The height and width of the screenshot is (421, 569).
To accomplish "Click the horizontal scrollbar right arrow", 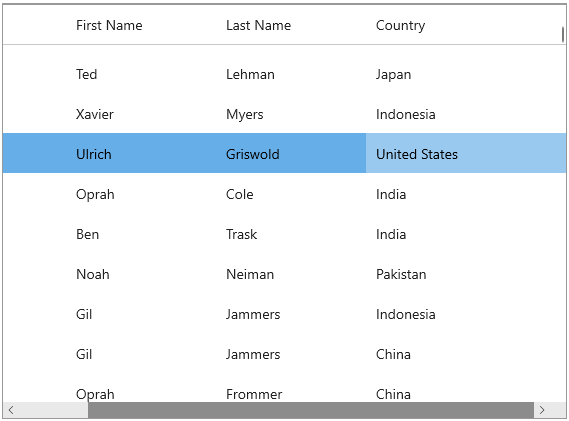I will pos(542,410).
